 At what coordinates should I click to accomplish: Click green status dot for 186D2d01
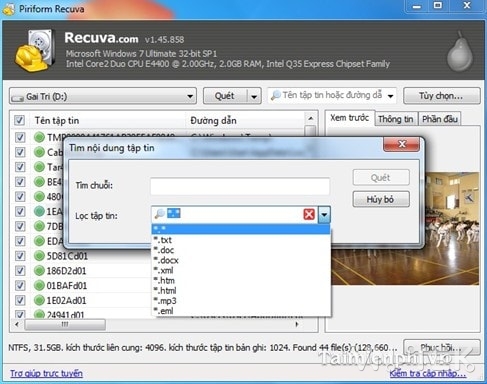(x=39, y=271)
